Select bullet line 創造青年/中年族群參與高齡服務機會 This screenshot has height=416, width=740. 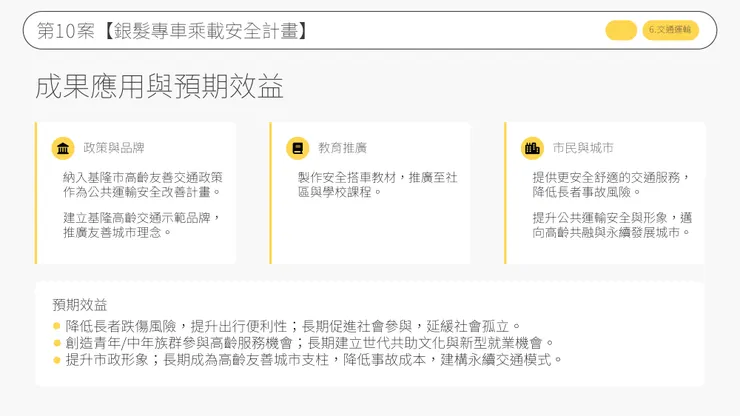pos(310,343)
